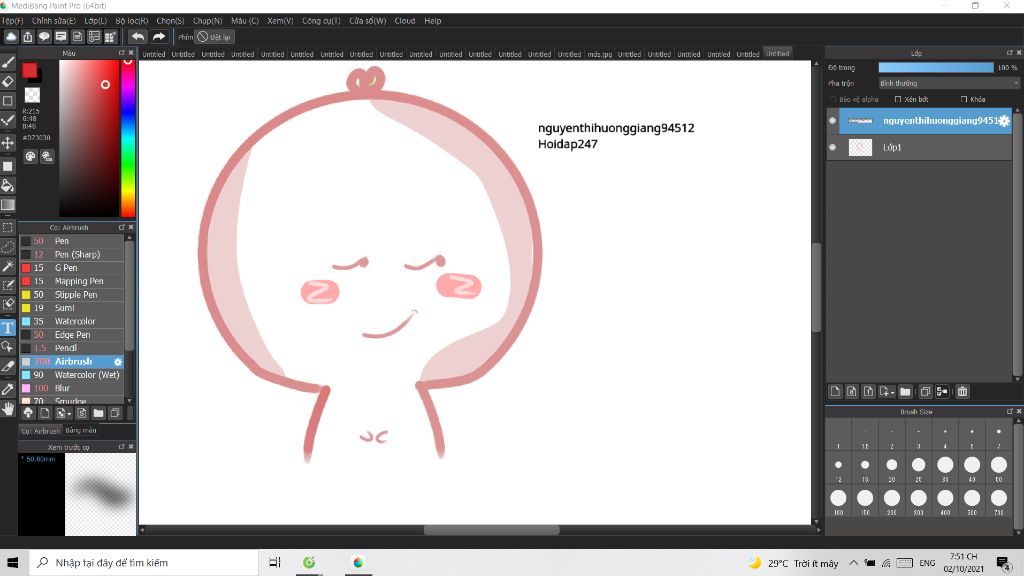Click the Undo arrow in toolbar
This screenshot has height=576, width=1024.
click(x=138, y=37)
